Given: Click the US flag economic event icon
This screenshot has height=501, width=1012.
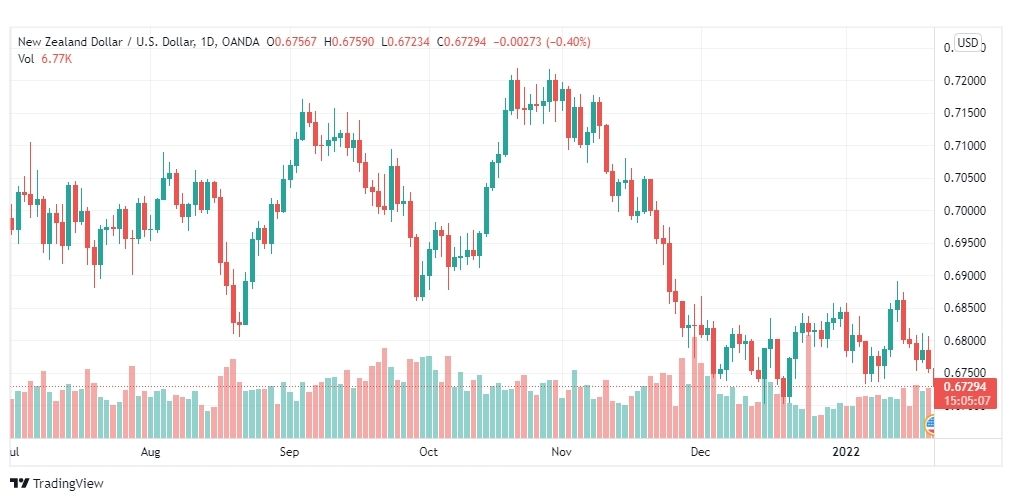Looking at the screenshot, I should coord(929,424).
